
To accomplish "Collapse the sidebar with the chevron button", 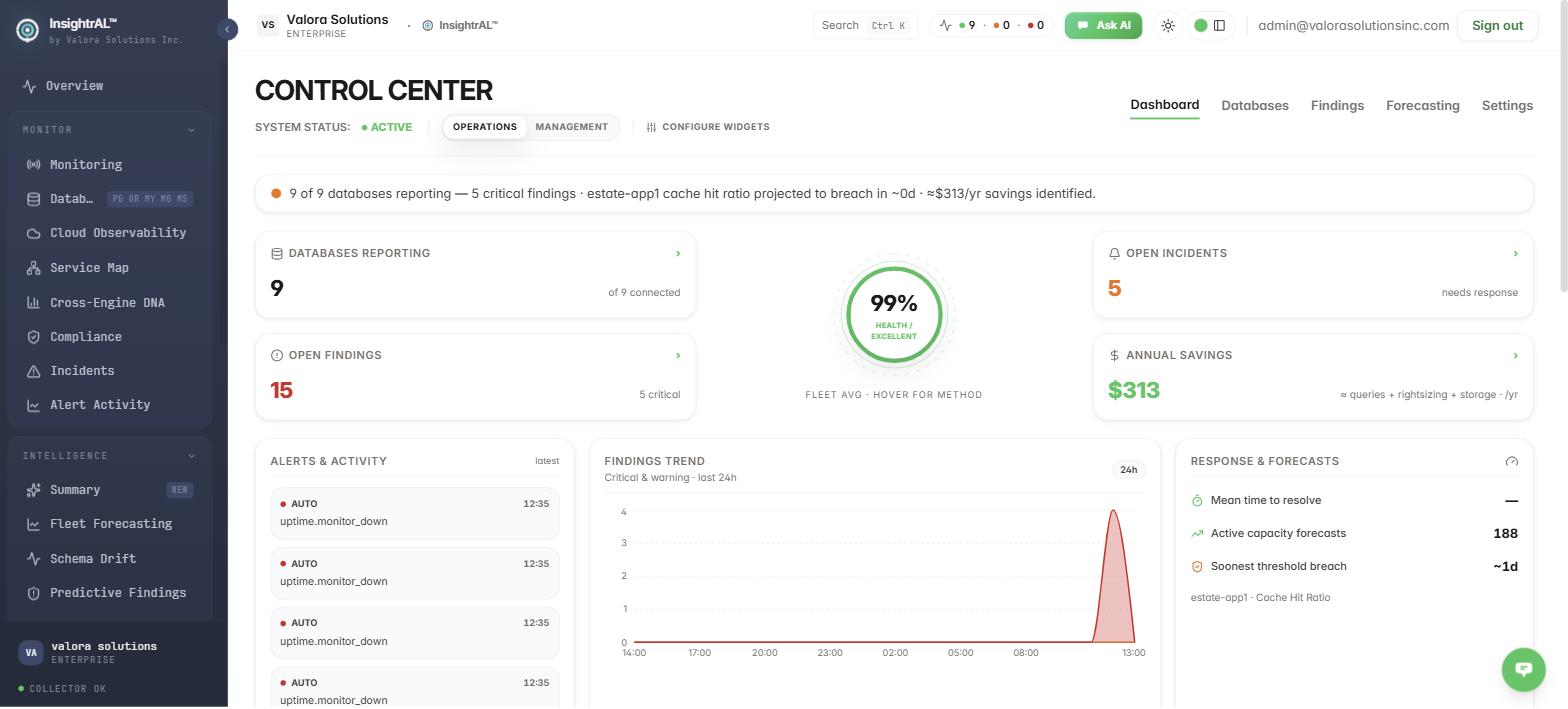I will [x=227, y=30].
